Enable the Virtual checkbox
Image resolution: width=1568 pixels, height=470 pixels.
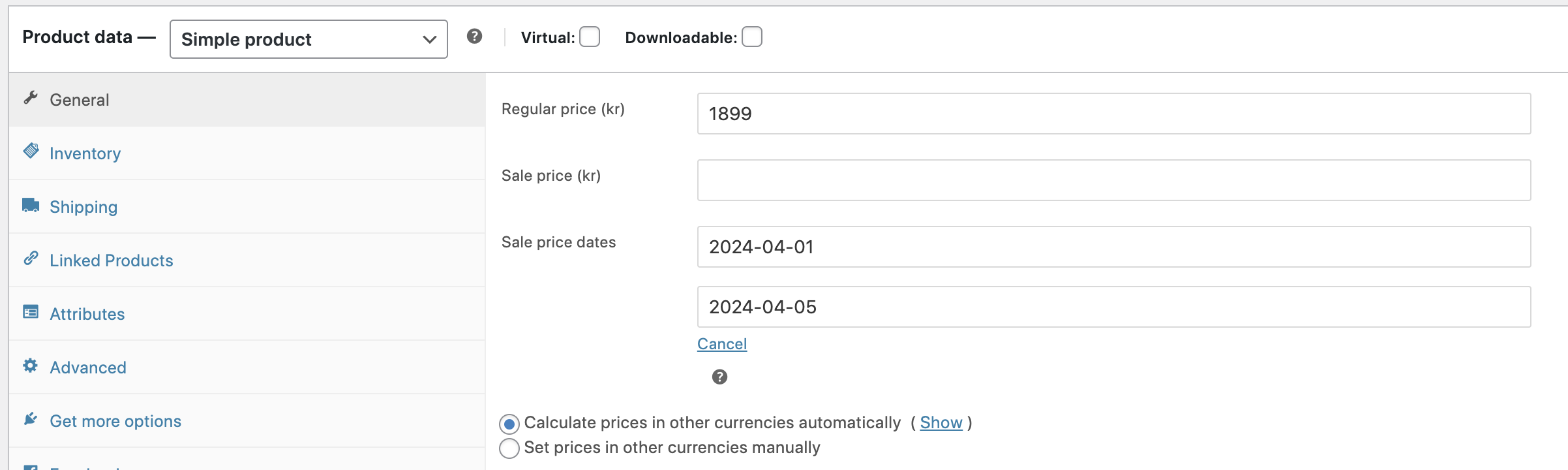590,37
